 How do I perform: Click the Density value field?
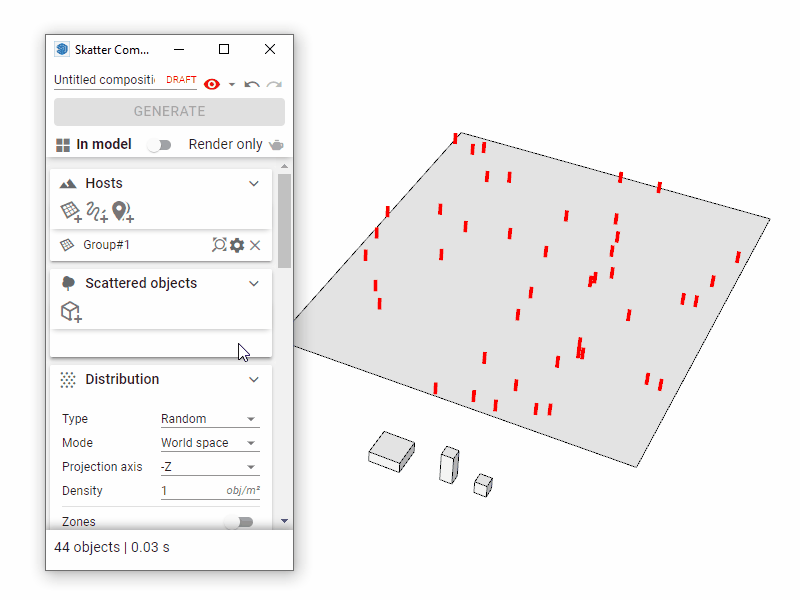pos(190,491)
